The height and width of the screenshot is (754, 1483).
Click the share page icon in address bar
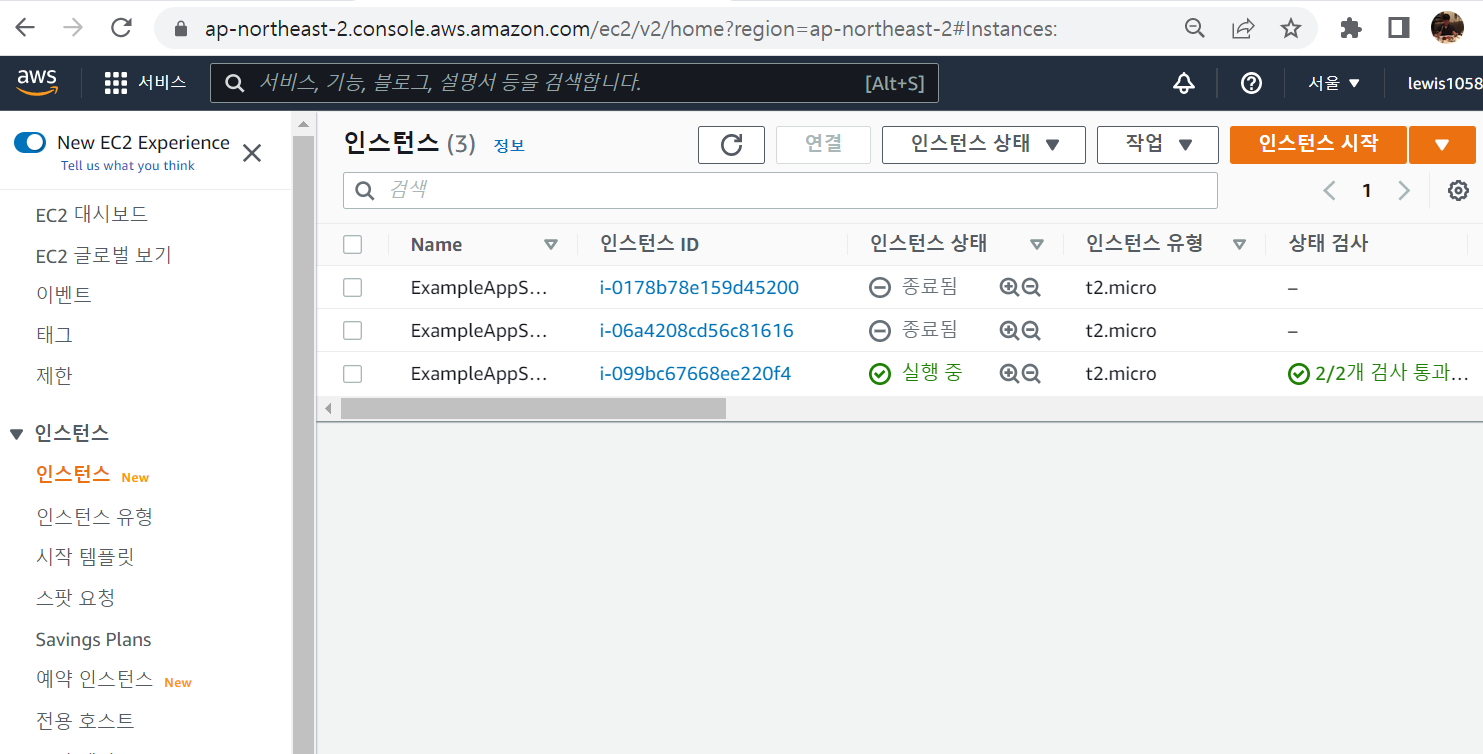[1243, 28]
